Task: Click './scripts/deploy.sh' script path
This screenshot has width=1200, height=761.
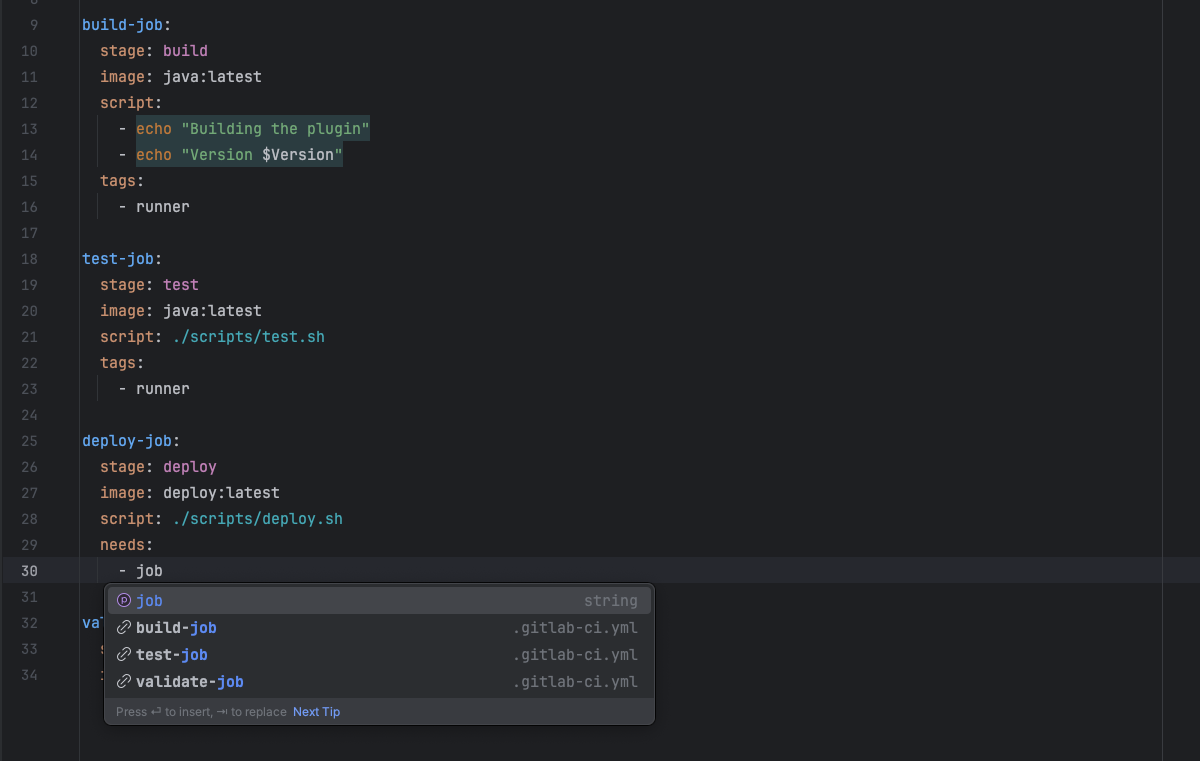Action: (x=257, y=519)
